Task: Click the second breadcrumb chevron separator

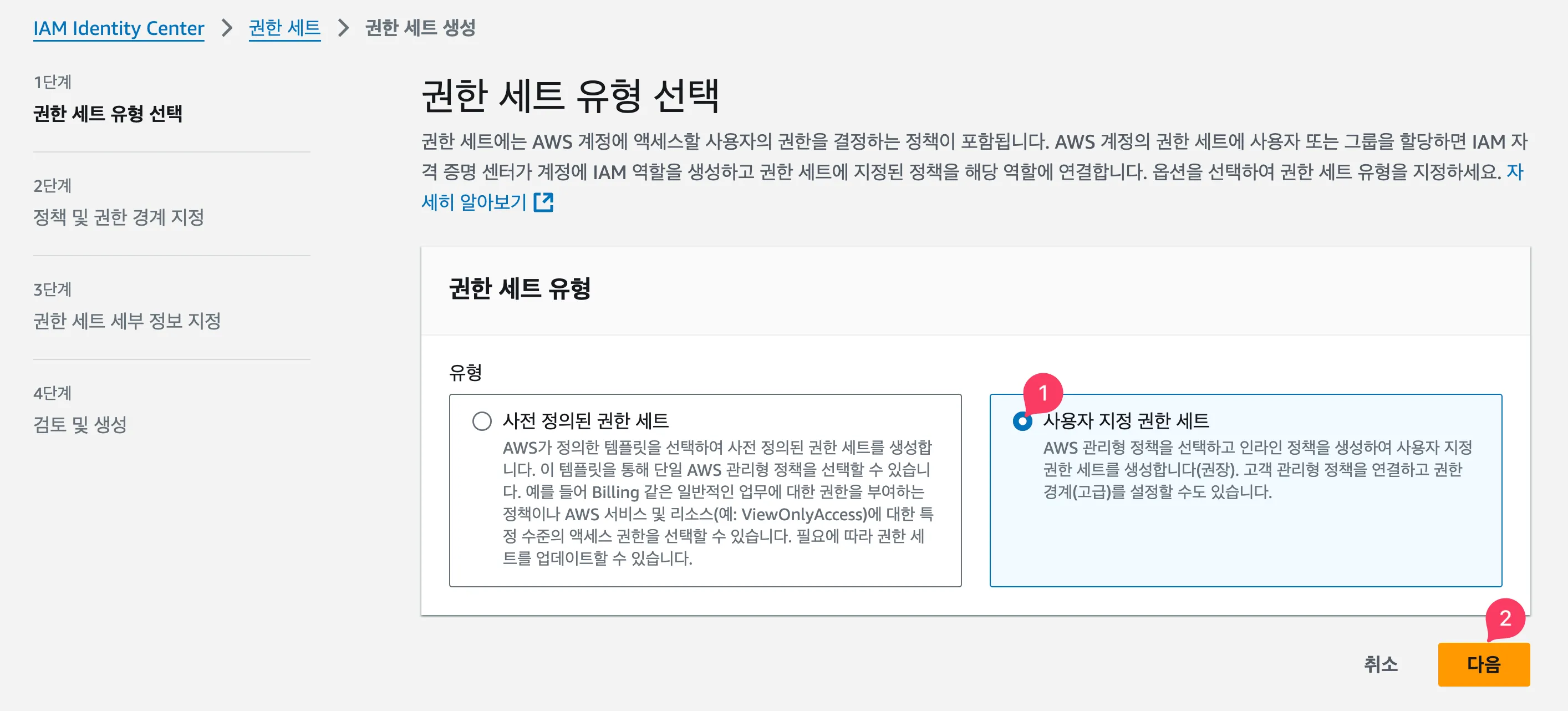Action: pyautogui.click(x=343, y=28)
